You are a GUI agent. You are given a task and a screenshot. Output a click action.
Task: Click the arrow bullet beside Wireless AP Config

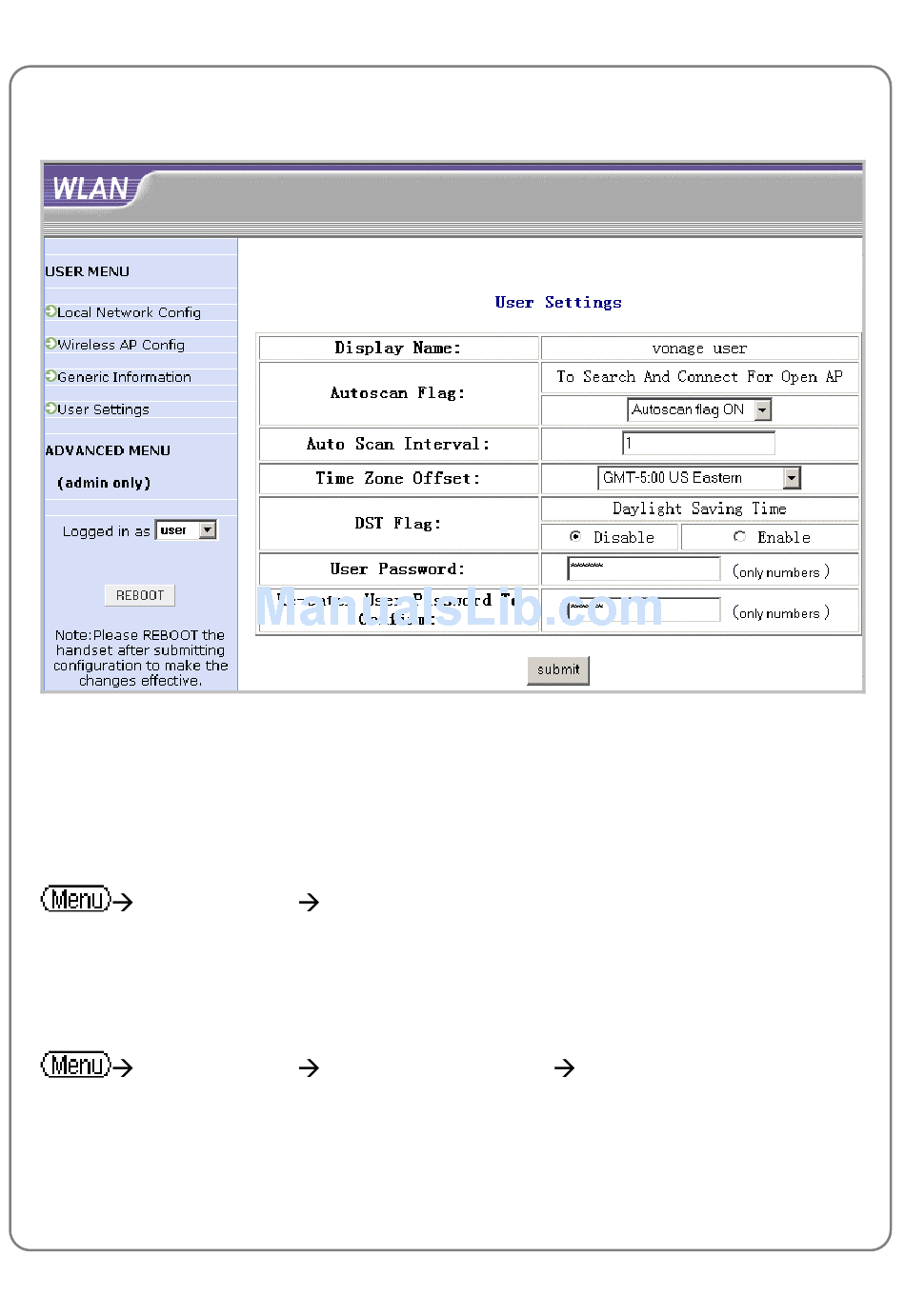[x=50, y=344]
